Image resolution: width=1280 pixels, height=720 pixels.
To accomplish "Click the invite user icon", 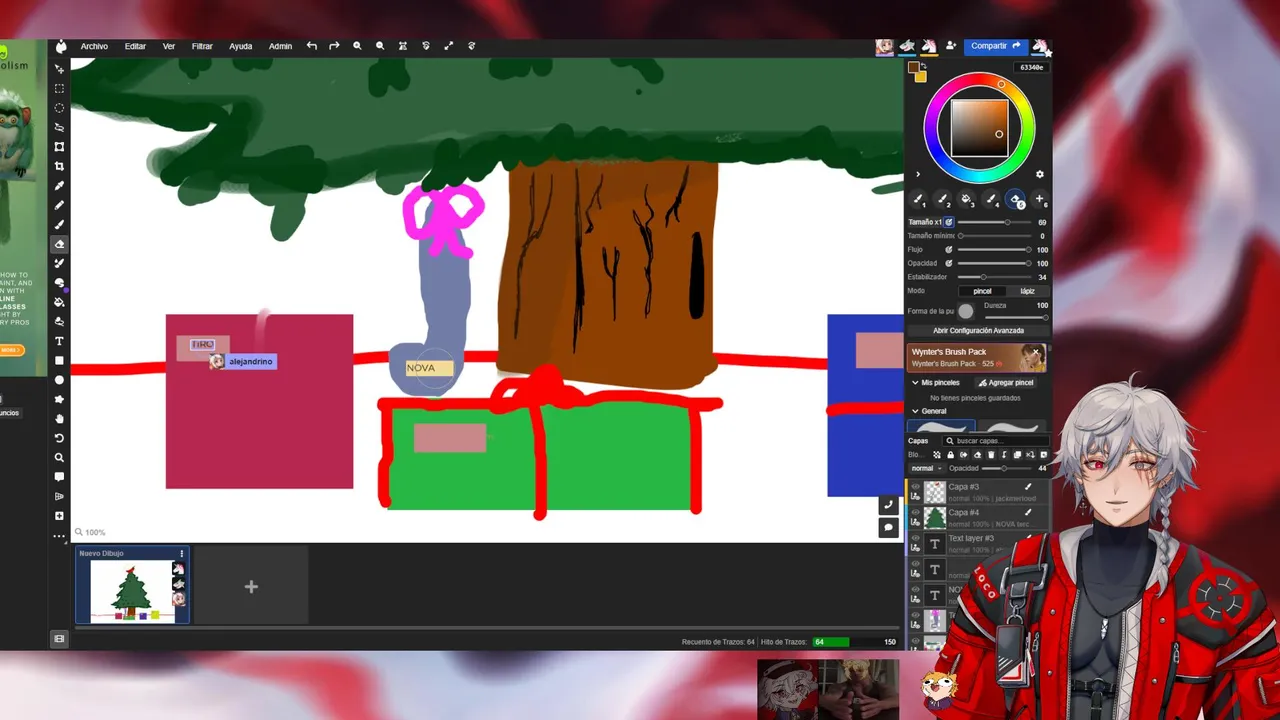I will pos(951,46).
